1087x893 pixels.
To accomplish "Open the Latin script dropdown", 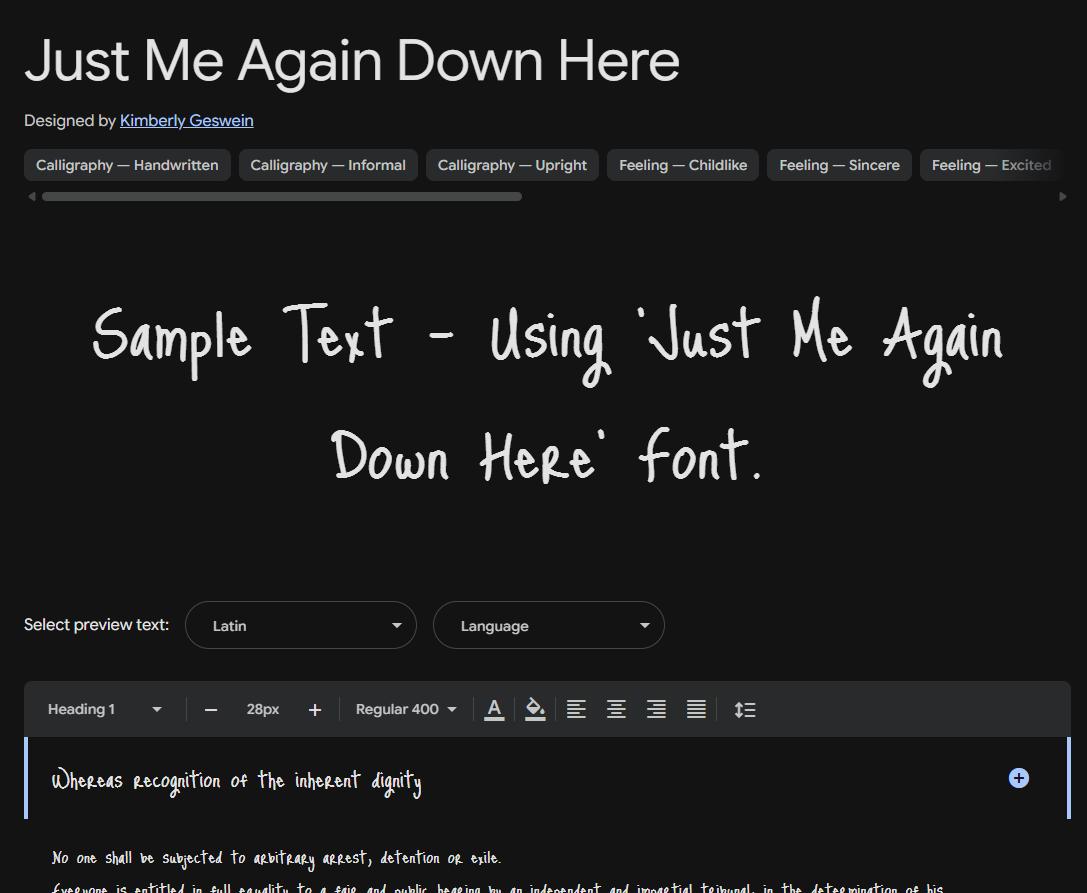I will 301,625.
